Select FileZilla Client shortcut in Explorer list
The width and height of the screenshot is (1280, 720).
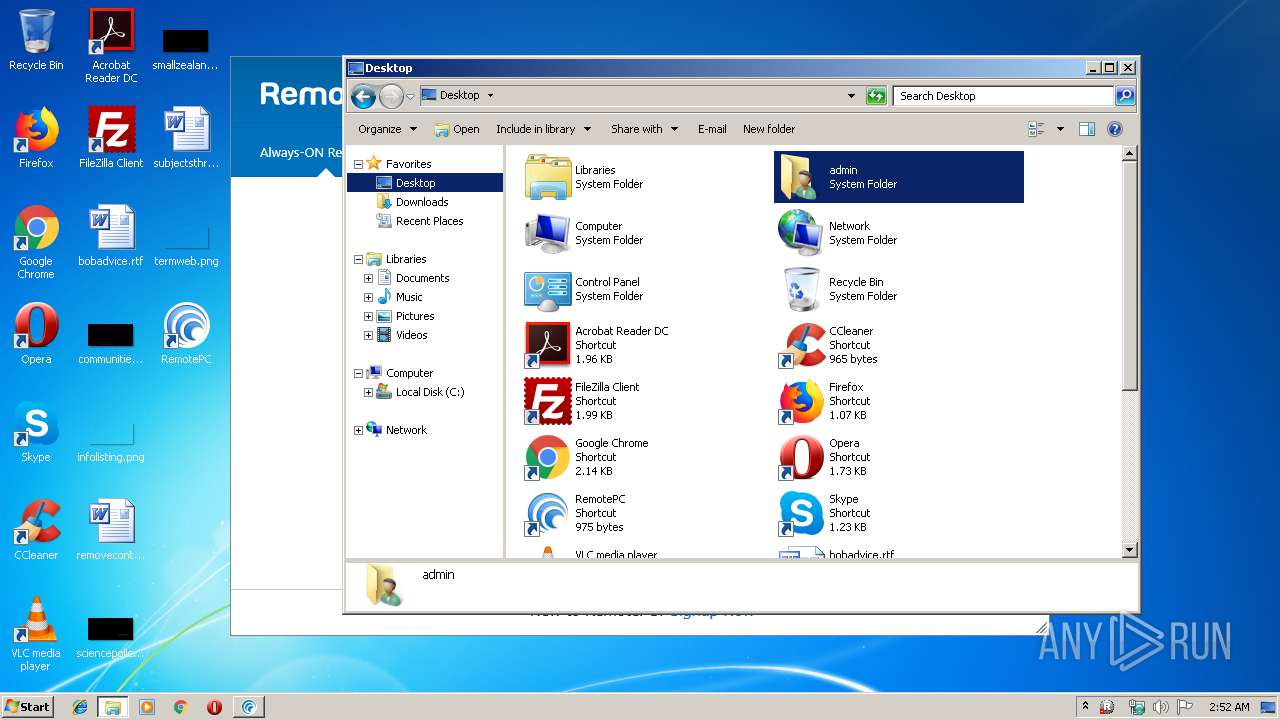[547, 401]
